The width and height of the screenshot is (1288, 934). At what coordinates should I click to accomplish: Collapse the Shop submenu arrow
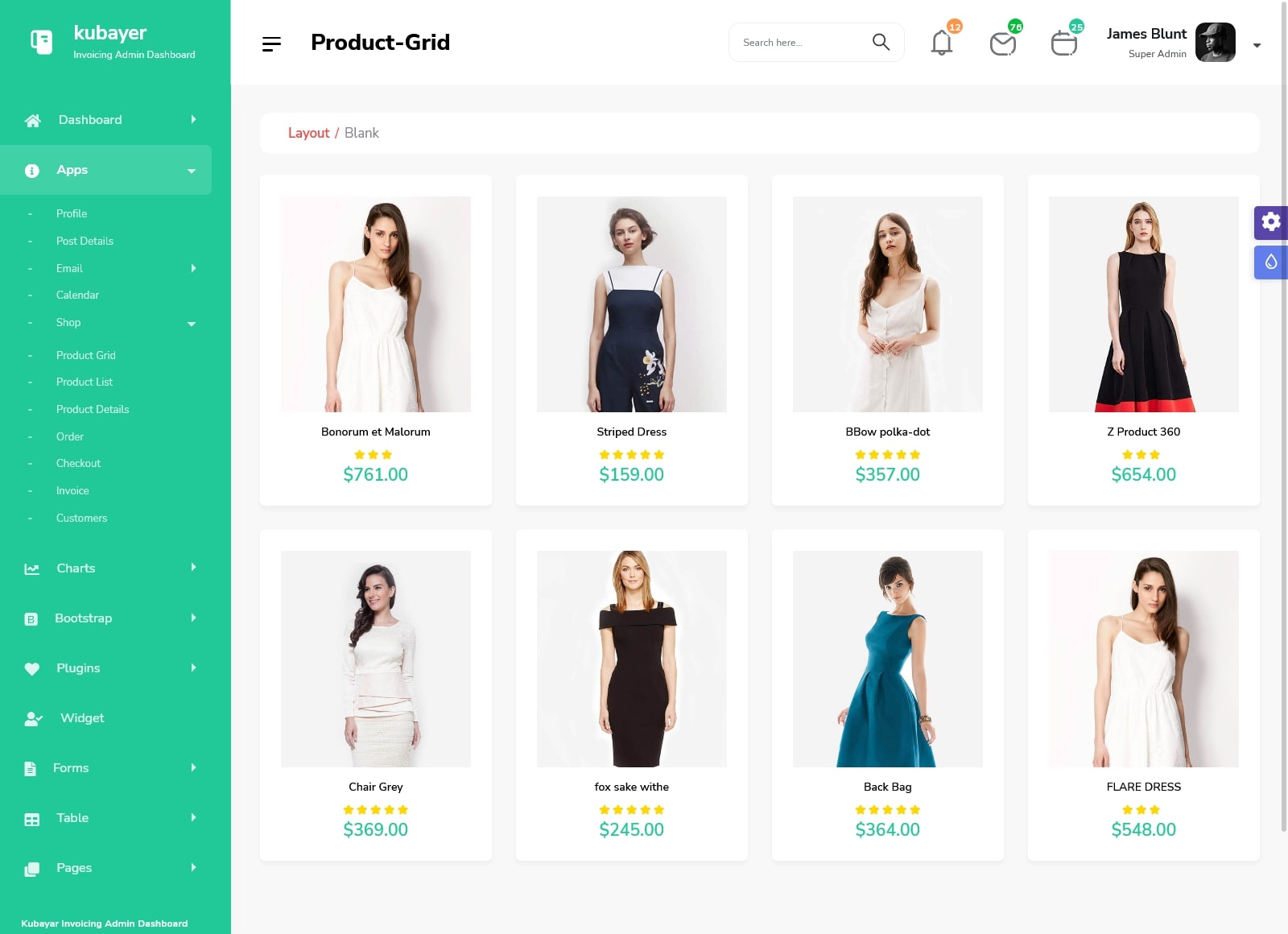192,324
